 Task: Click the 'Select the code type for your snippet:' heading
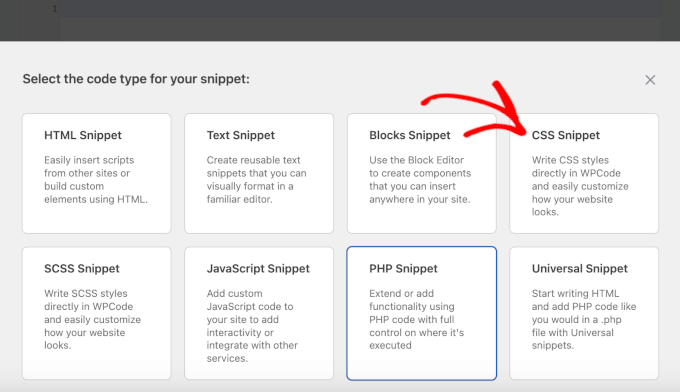tap(136, 79)
